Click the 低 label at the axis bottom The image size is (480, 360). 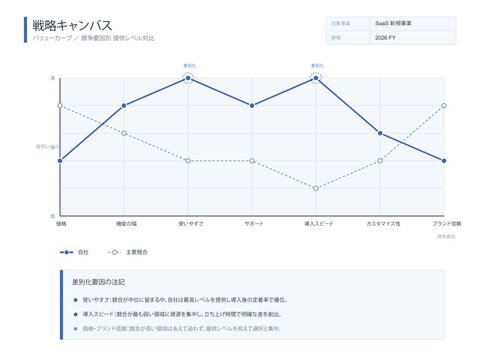53,216
